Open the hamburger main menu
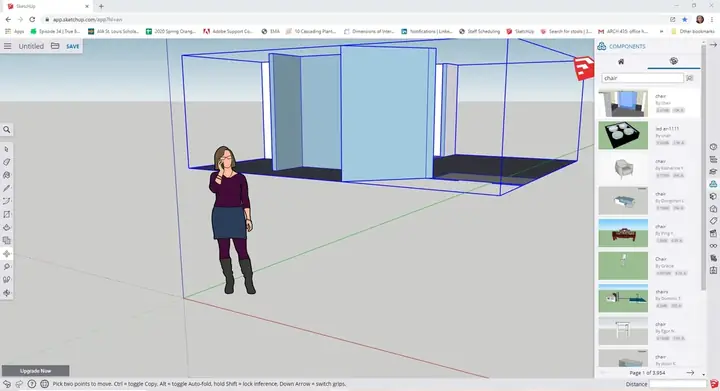The image size is (720, 391). [x=7, y=46]
